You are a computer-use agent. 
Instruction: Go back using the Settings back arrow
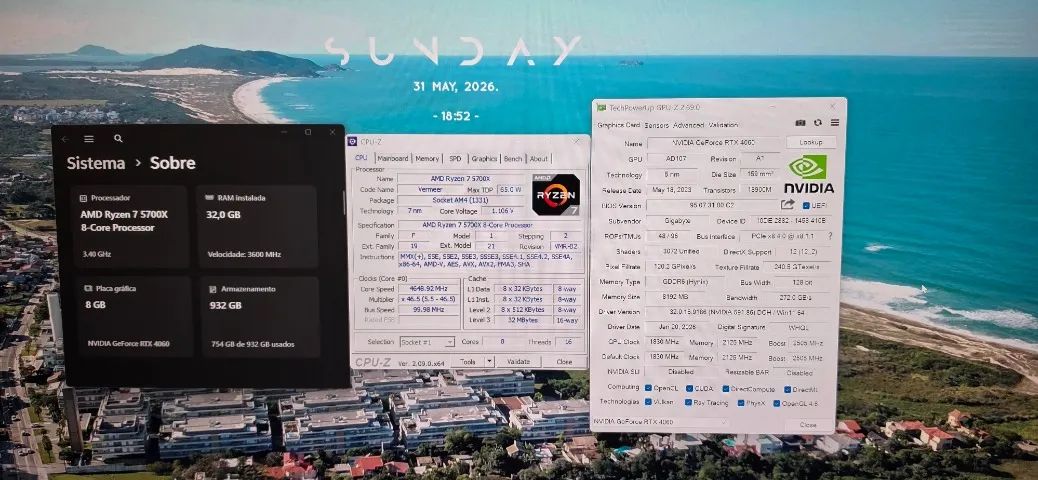coord(64,139)
